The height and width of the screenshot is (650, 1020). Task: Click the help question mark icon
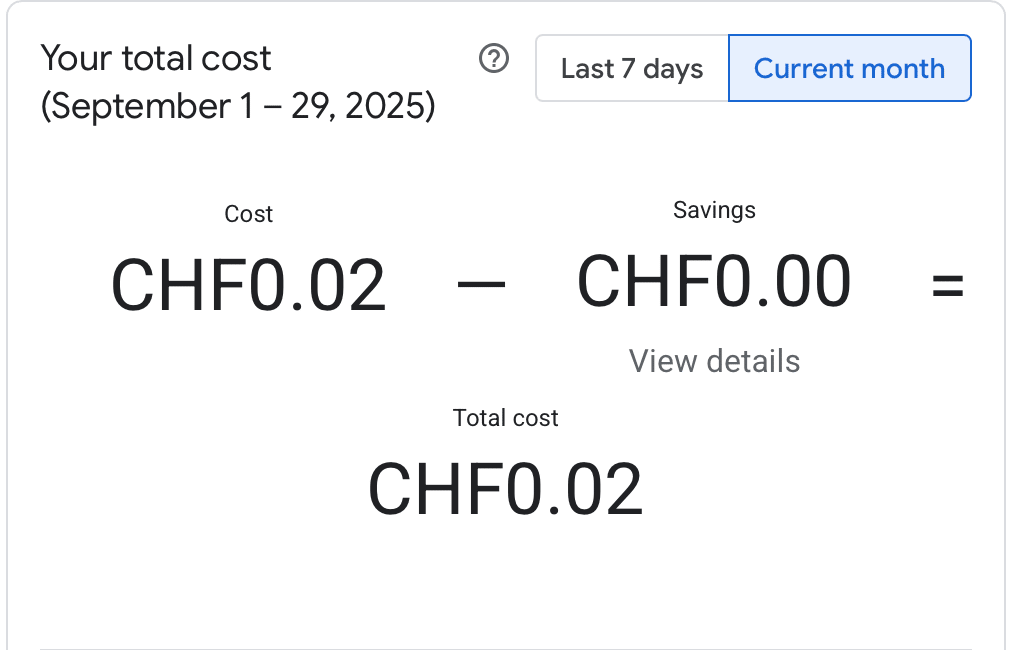[x=494, y=60]
